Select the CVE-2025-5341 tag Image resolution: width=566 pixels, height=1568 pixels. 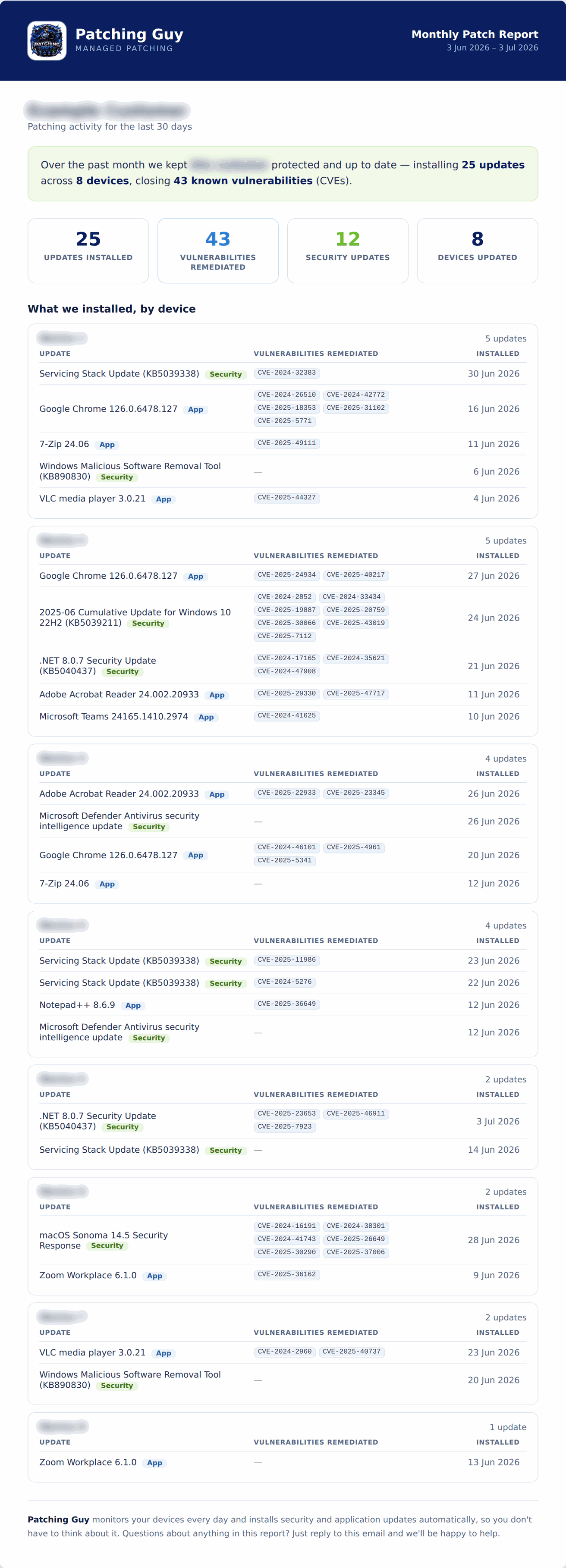[284, 861]
